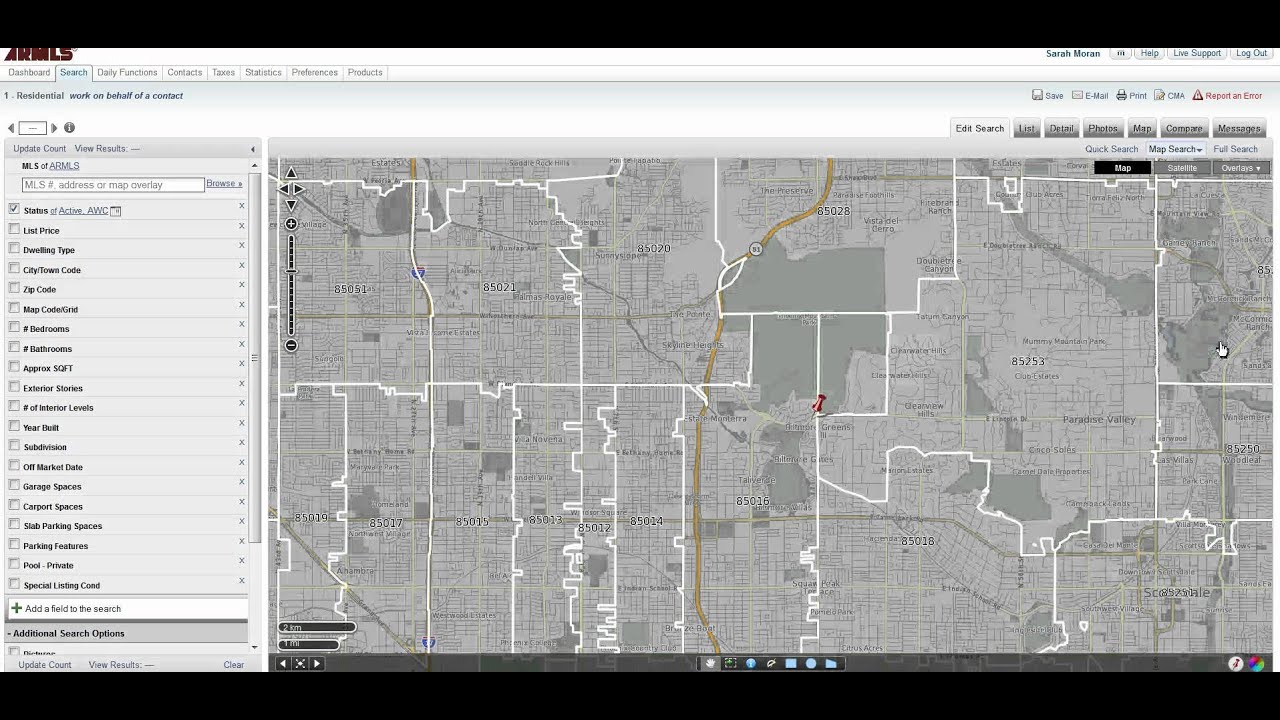Choose the polygon shape drawing tool
The height and width of the screenshot is (720, 1280).
coord(831,663)
